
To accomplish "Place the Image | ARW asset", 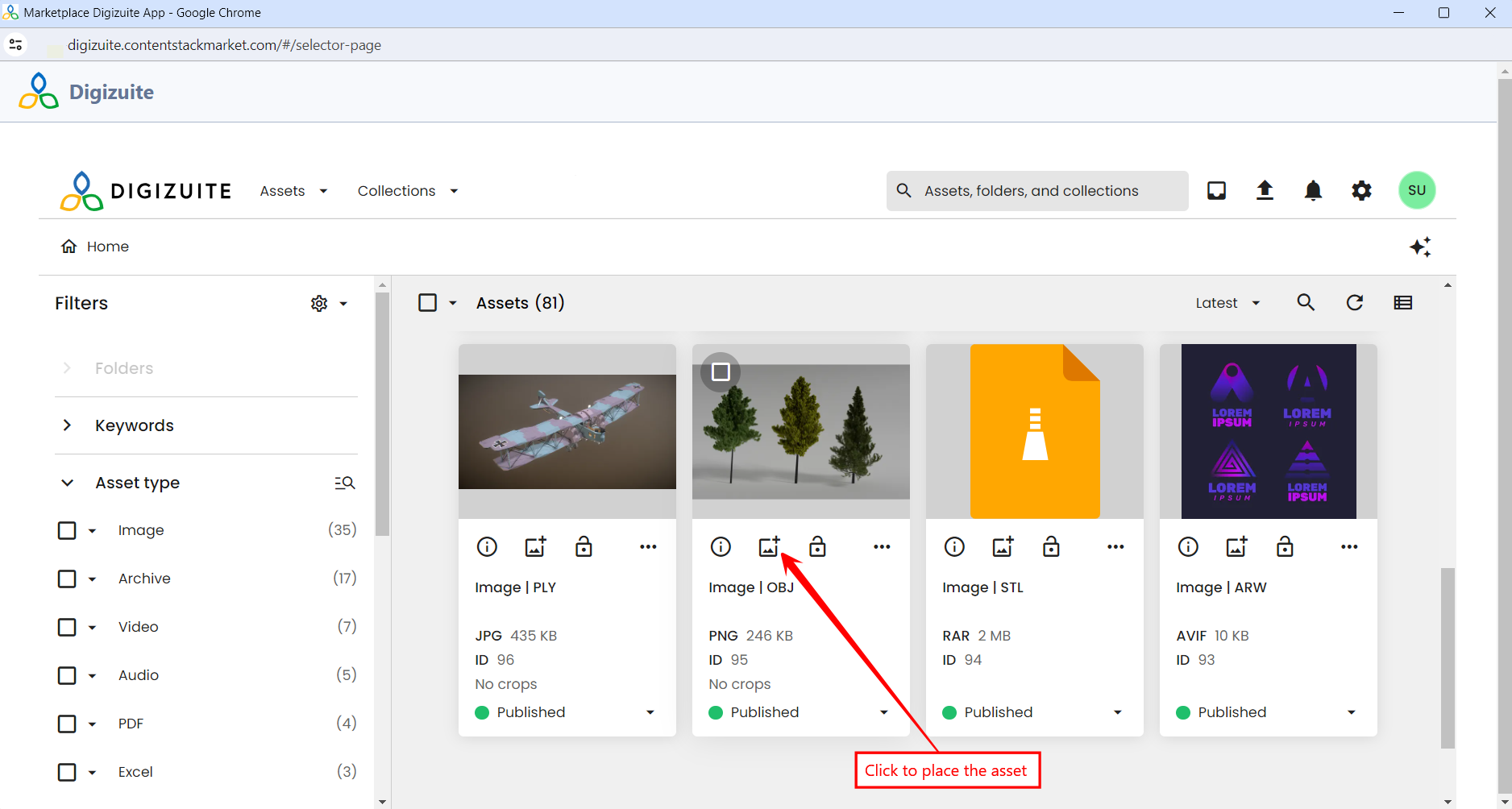I will click(1236, 547).
